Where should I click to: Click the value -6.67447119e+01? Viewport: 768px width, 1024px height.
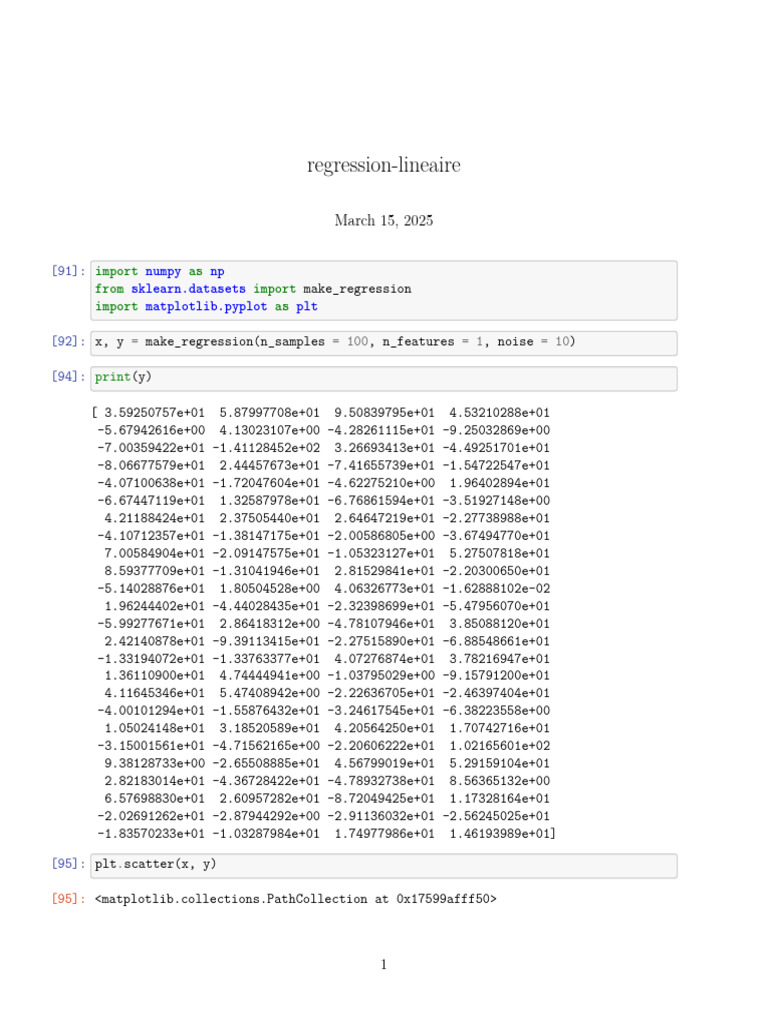pos(151,501)
